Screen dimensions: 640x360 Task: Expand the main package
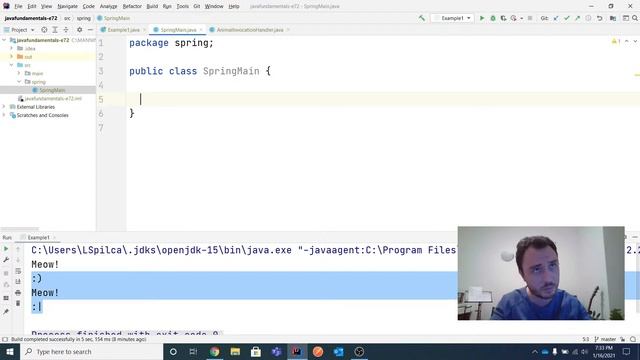(x=19, y=73)
